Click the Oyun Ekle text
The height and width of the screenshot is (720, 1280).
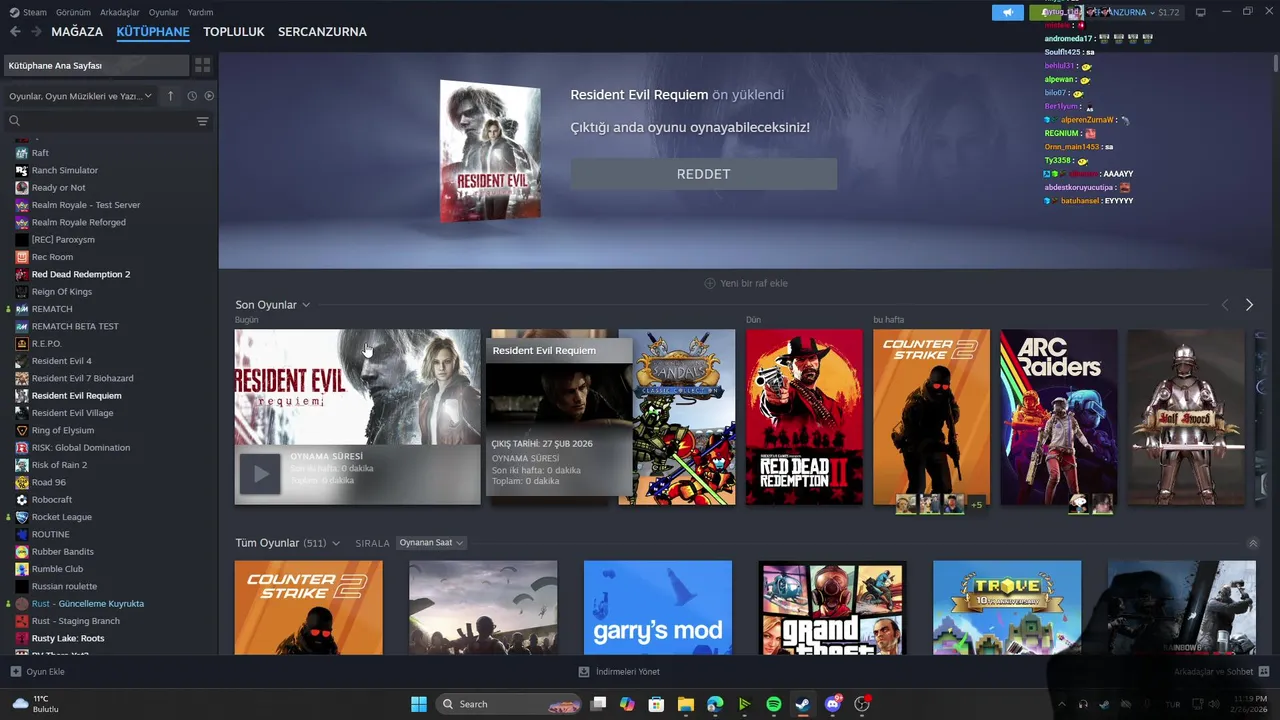pos(45,672)
